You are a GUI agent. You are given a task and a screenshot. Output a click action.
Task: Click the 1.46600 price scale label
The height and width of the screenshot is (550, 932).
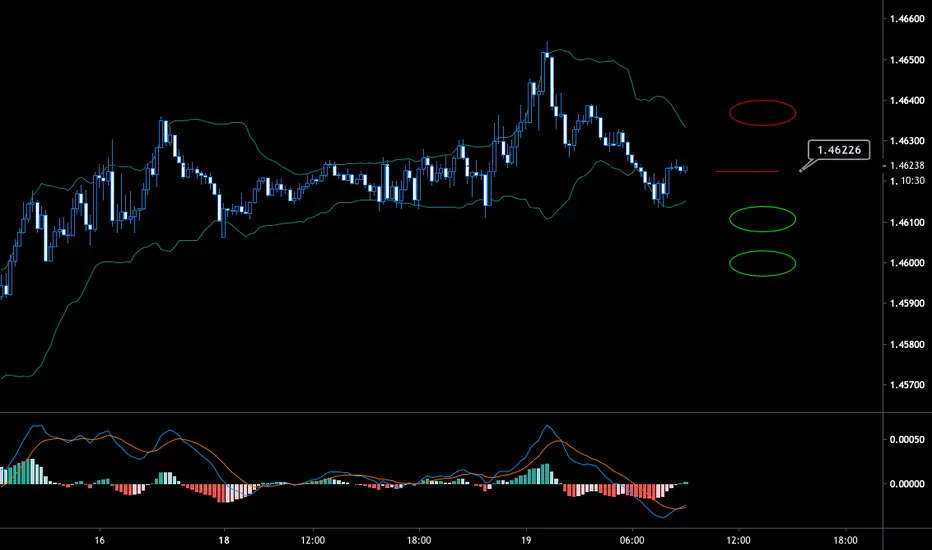tap(907, 19)
